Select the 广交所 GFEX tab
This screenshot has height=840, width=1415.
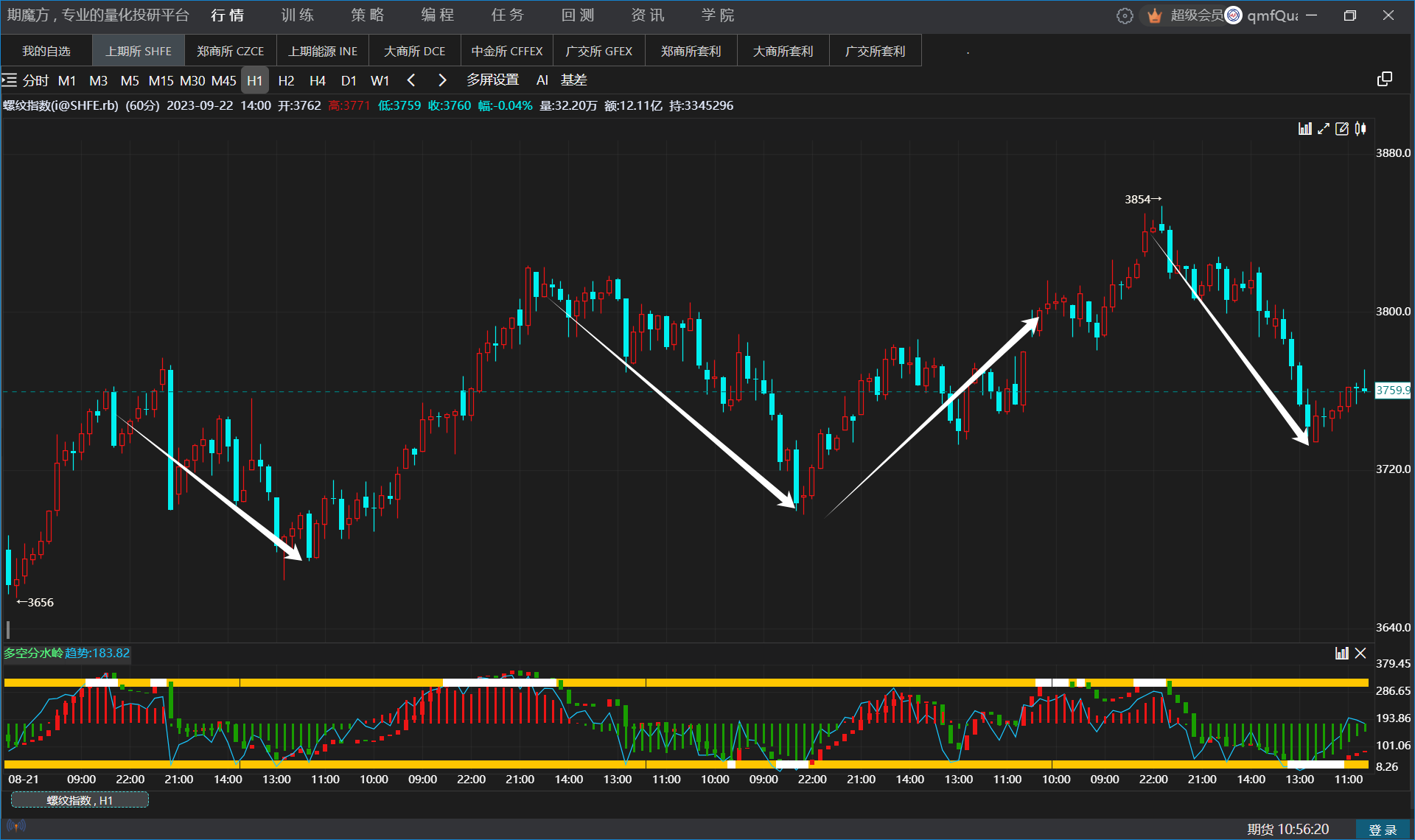tap(598, 51)
